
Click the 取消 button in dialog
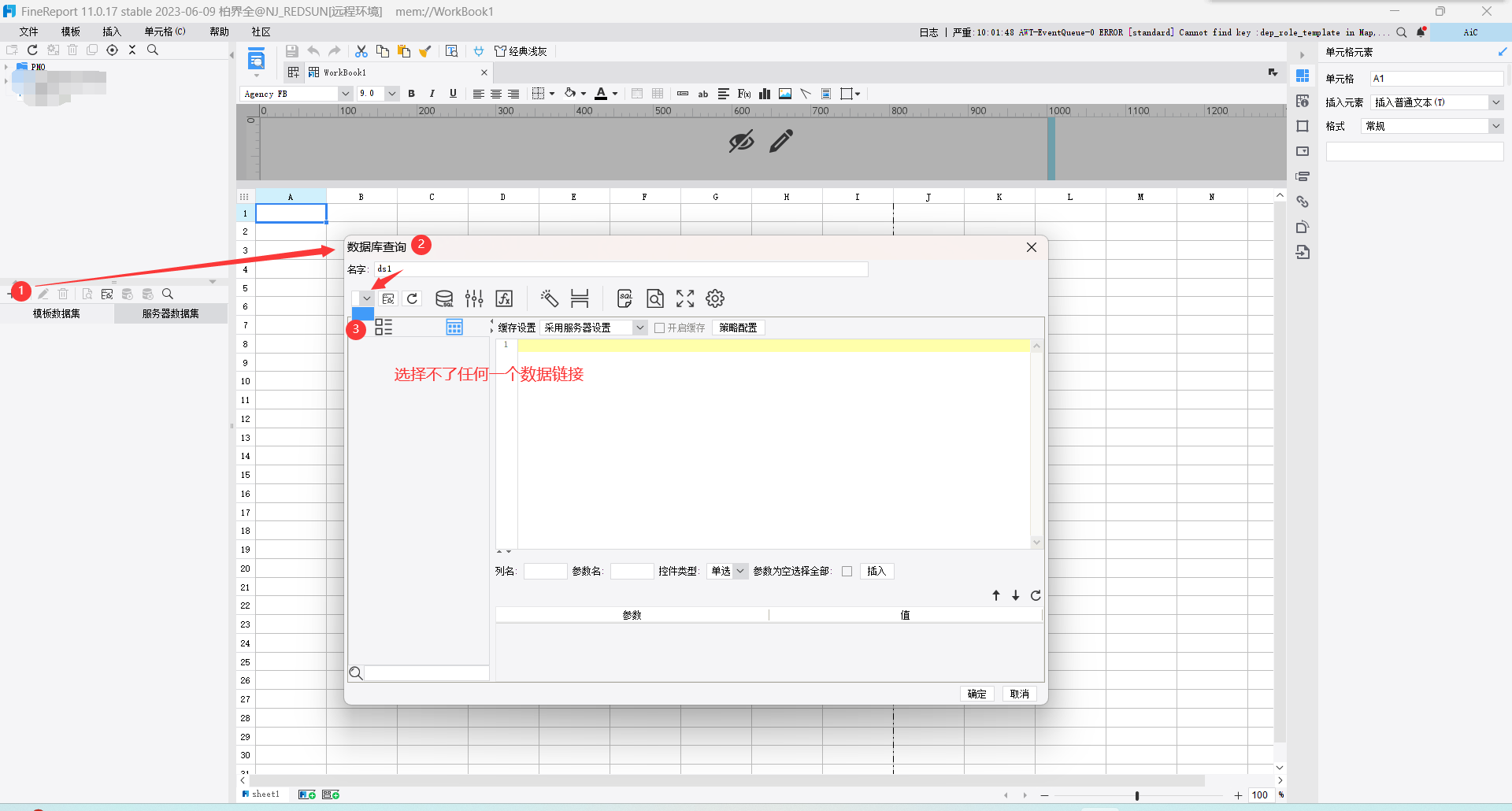click(x=1020, y=694)
